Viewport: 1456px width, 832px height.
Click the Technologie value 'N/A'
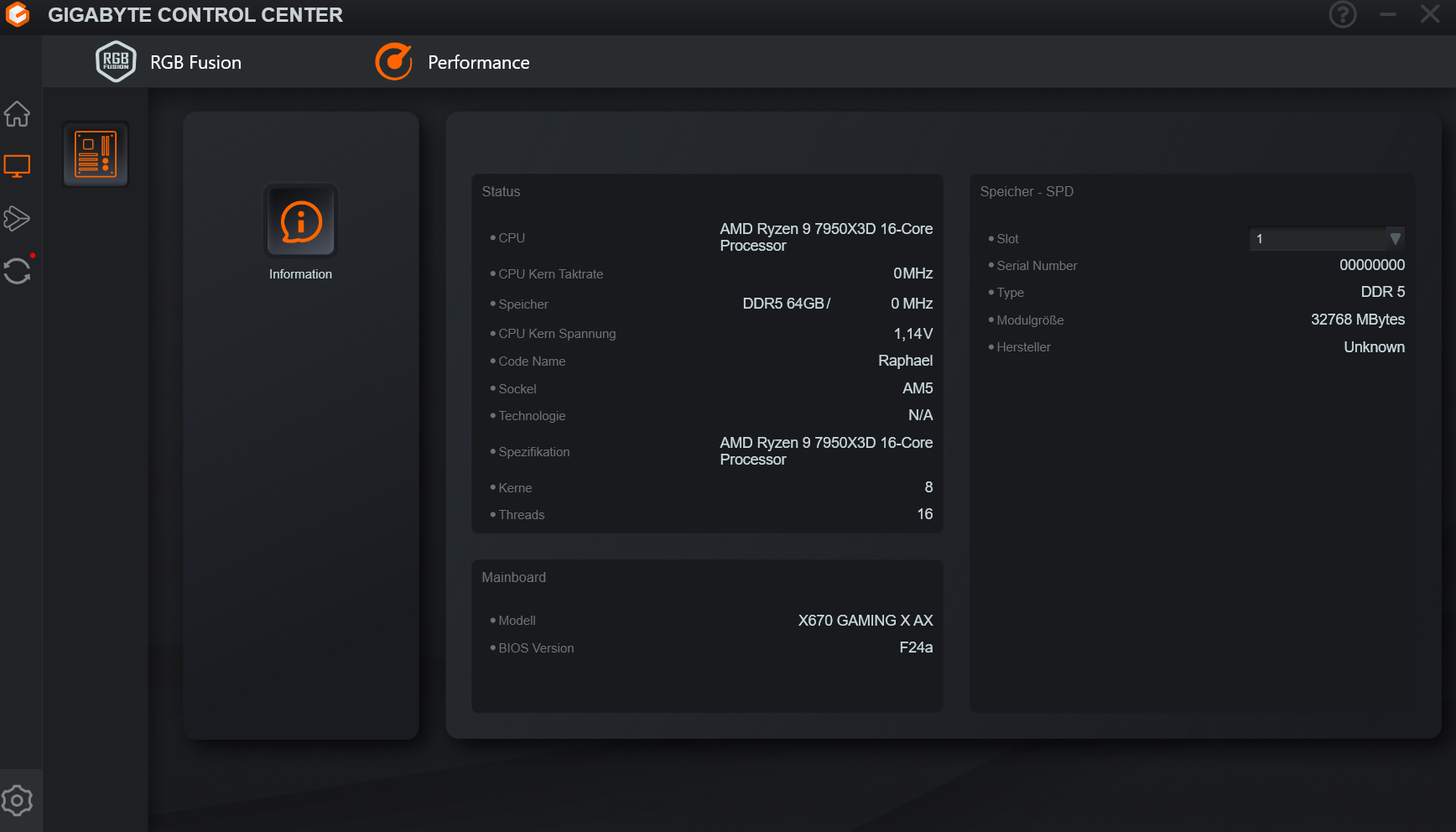[x=921, y=415]
